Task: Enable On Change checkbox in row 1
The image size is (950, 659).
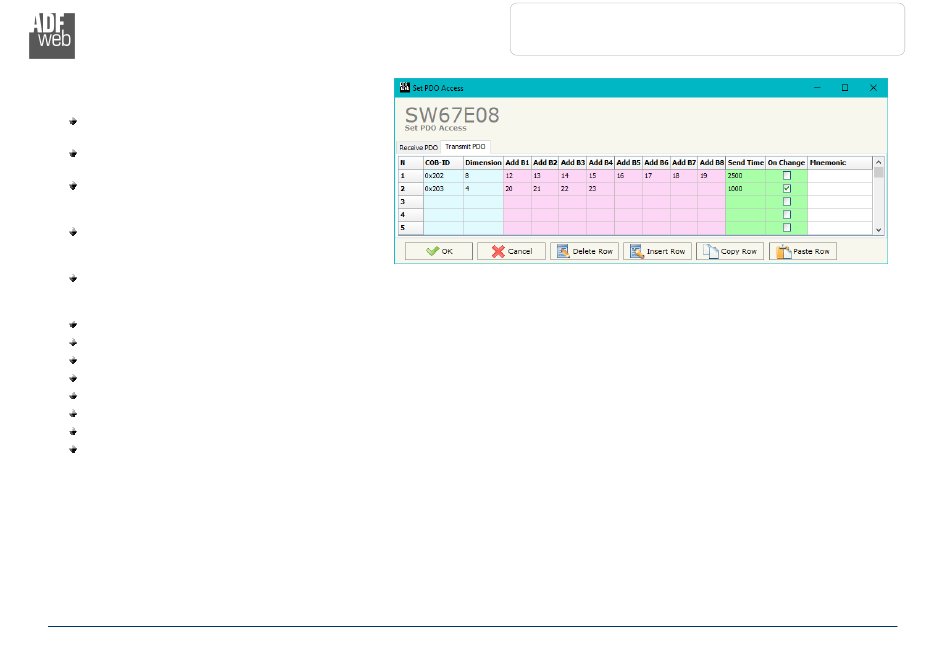Action: [x=786, y=175]
